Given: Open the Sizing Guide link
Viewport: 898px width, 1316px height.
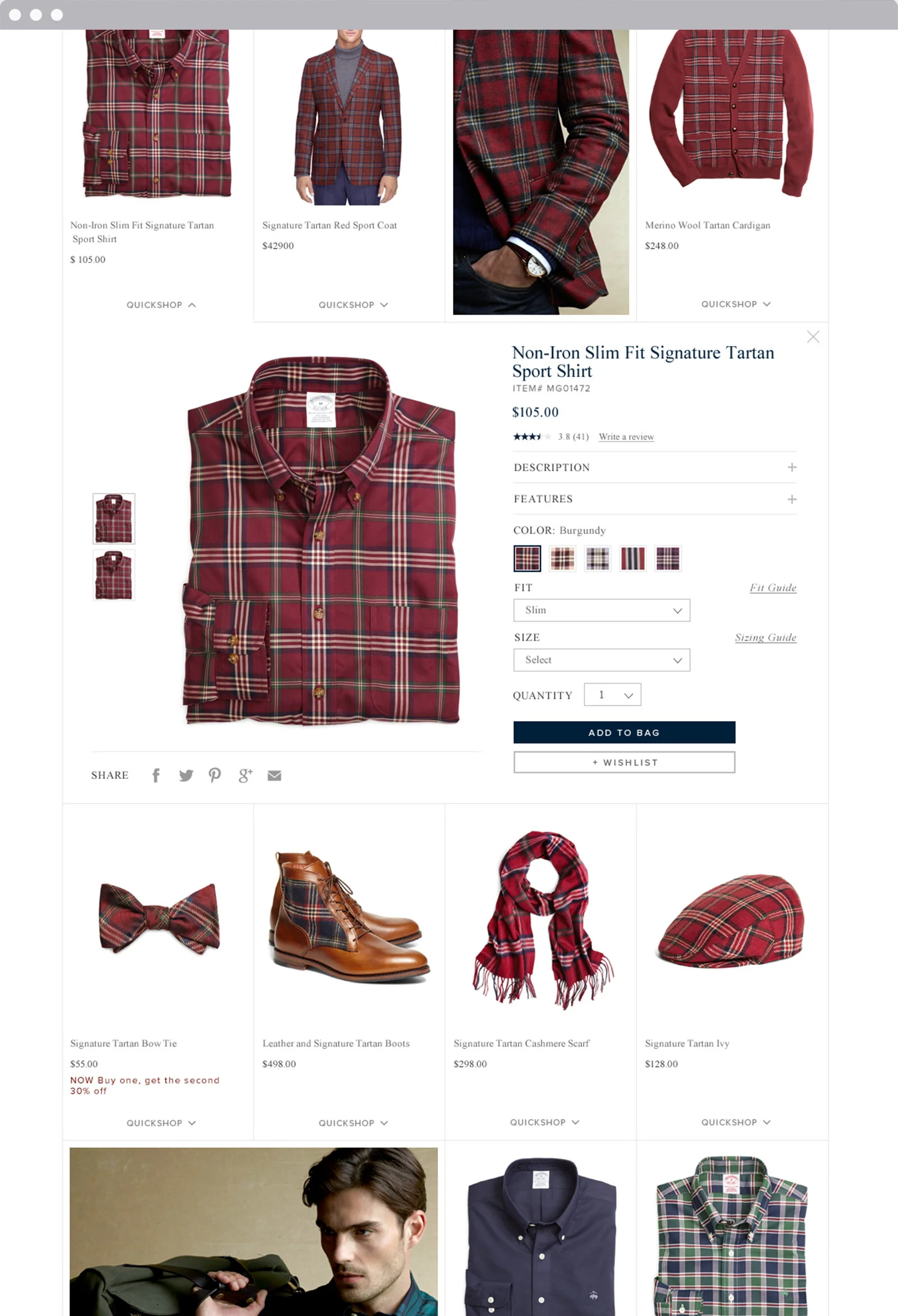Looking at the screenshot, I should tap(766, 638).
